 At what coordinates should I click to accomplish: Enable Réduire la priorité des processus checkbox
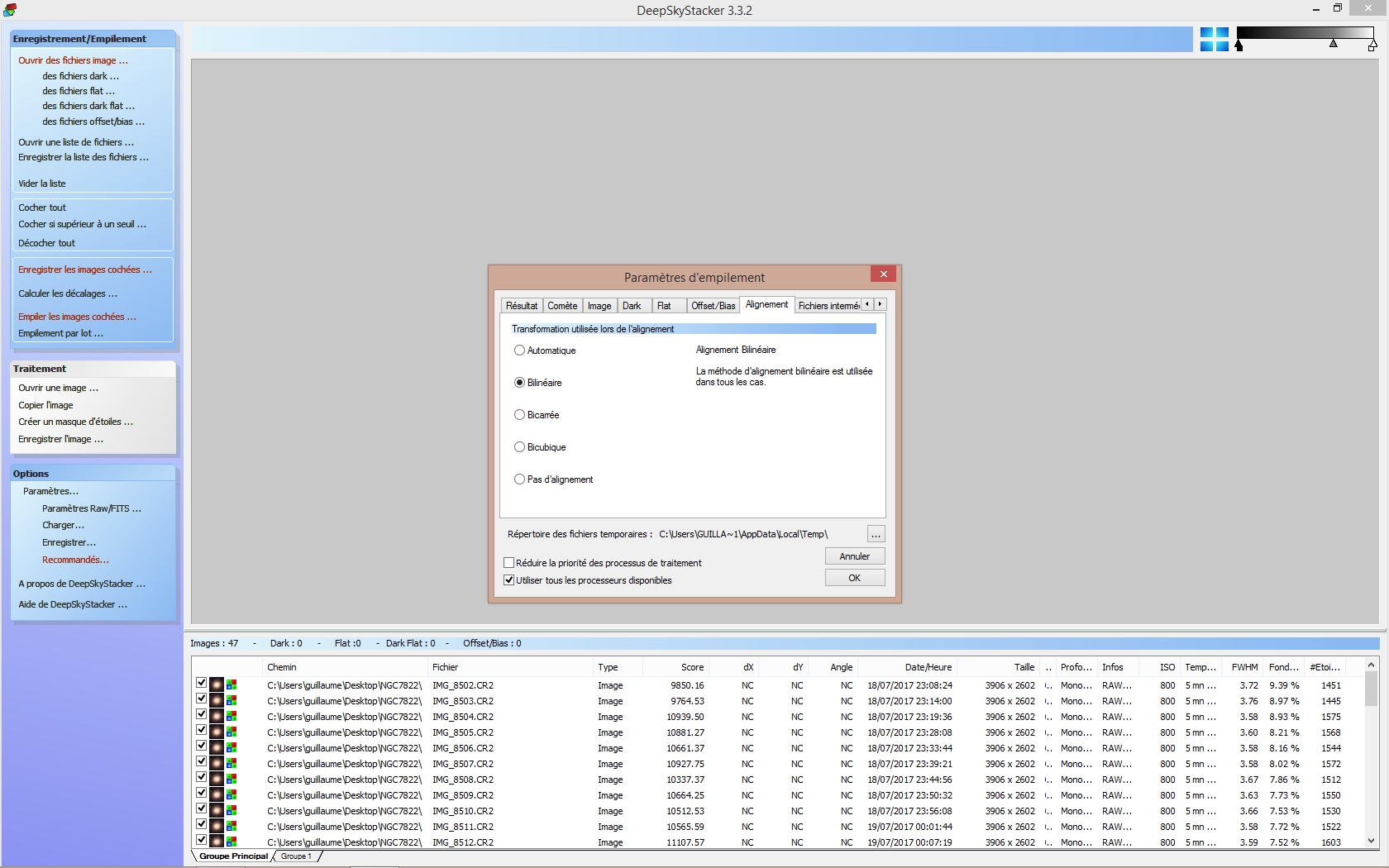pos(509,563)
